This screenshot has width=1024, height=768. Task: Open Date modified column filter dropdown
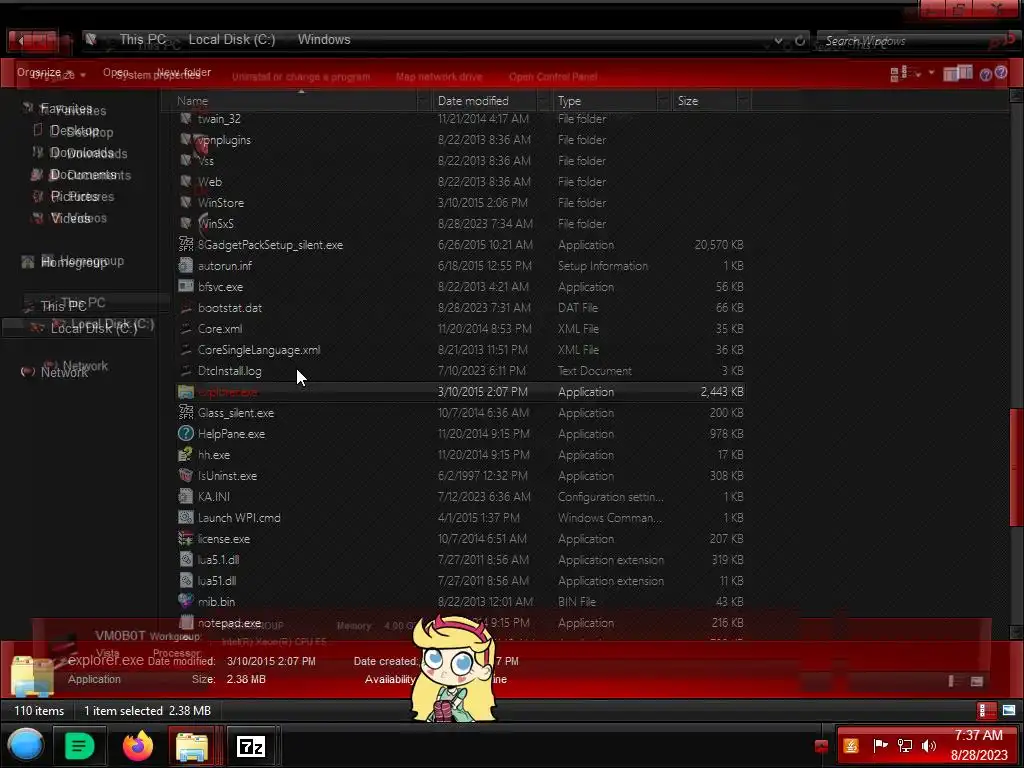coord(543,101)
